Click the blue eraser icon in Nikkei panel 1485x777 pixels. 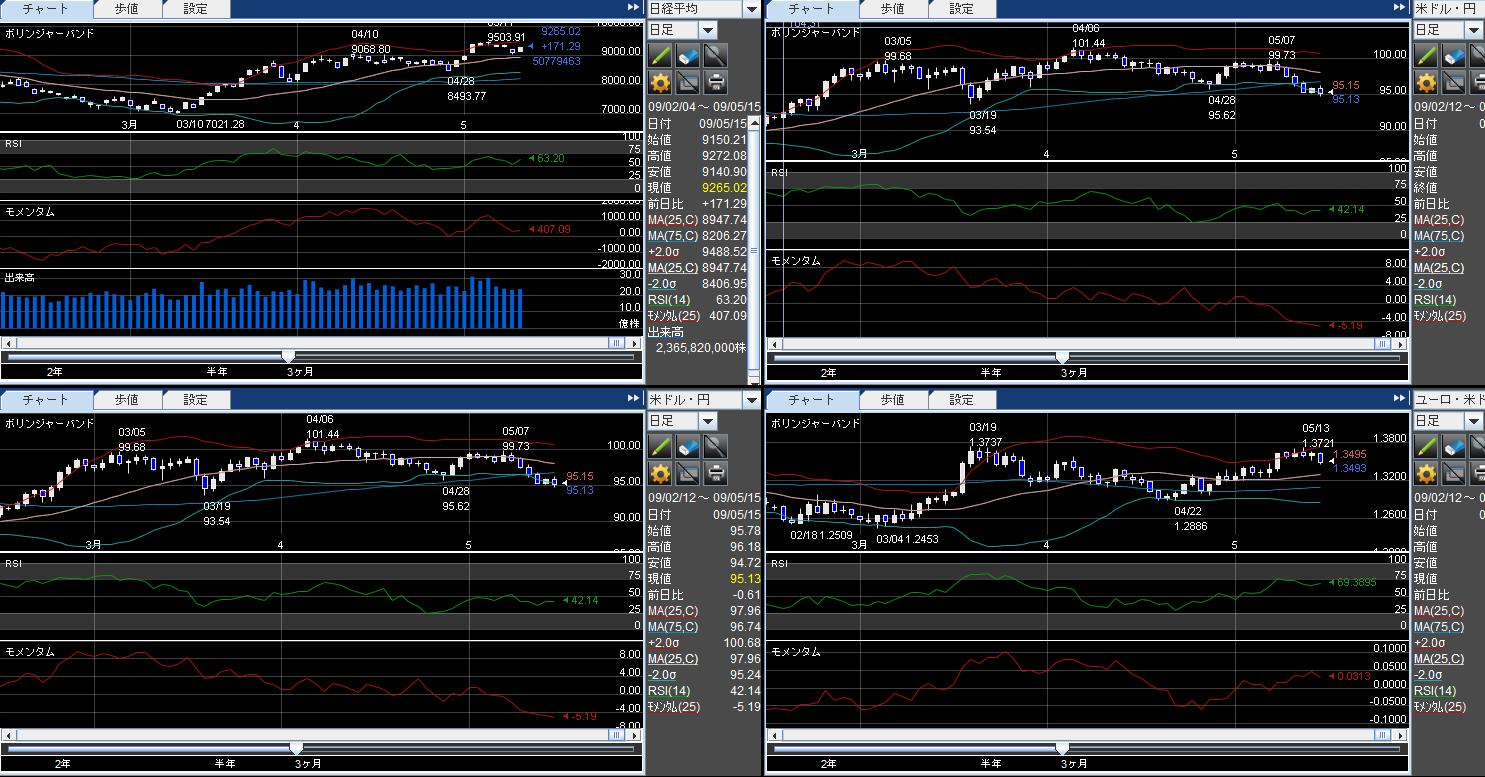tap(688, 56)
